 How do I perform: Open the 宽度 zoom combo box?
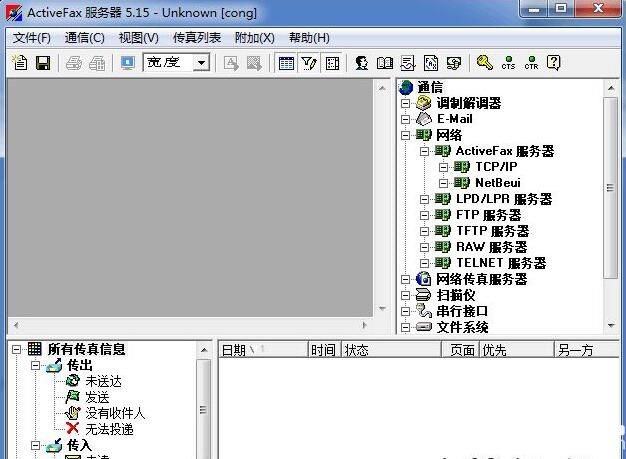pos(176,62)
